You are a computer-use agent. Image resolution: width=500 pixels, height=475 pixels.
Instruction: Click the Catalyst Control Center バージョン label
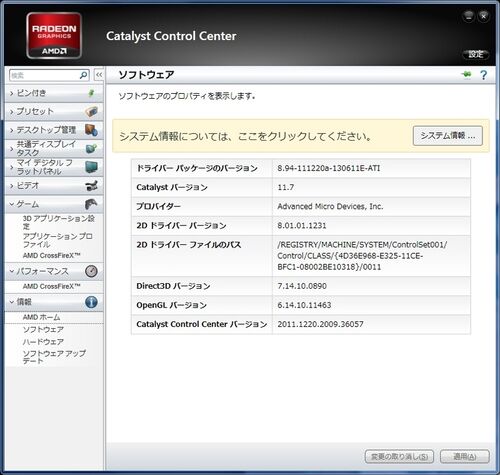click(202, 324)
